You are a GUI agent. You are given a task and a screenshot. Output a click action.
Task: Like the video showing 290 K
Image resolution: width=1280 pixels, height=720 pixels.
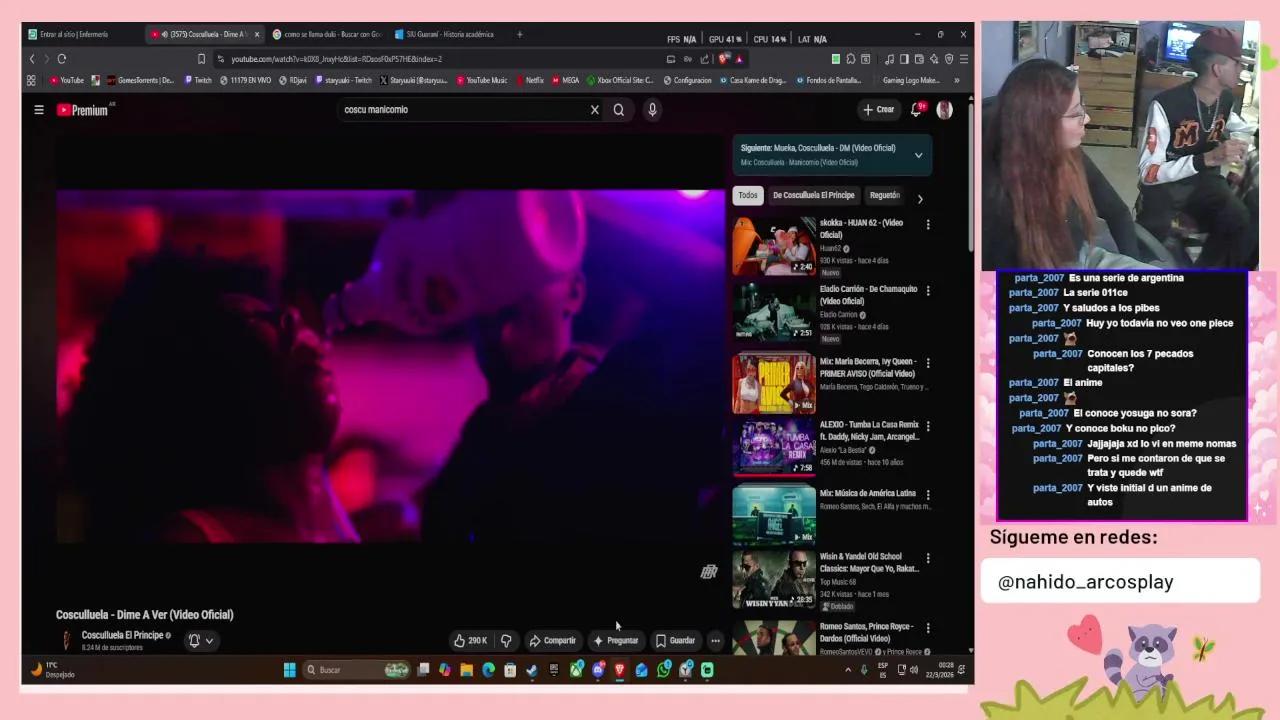point(471,641)
